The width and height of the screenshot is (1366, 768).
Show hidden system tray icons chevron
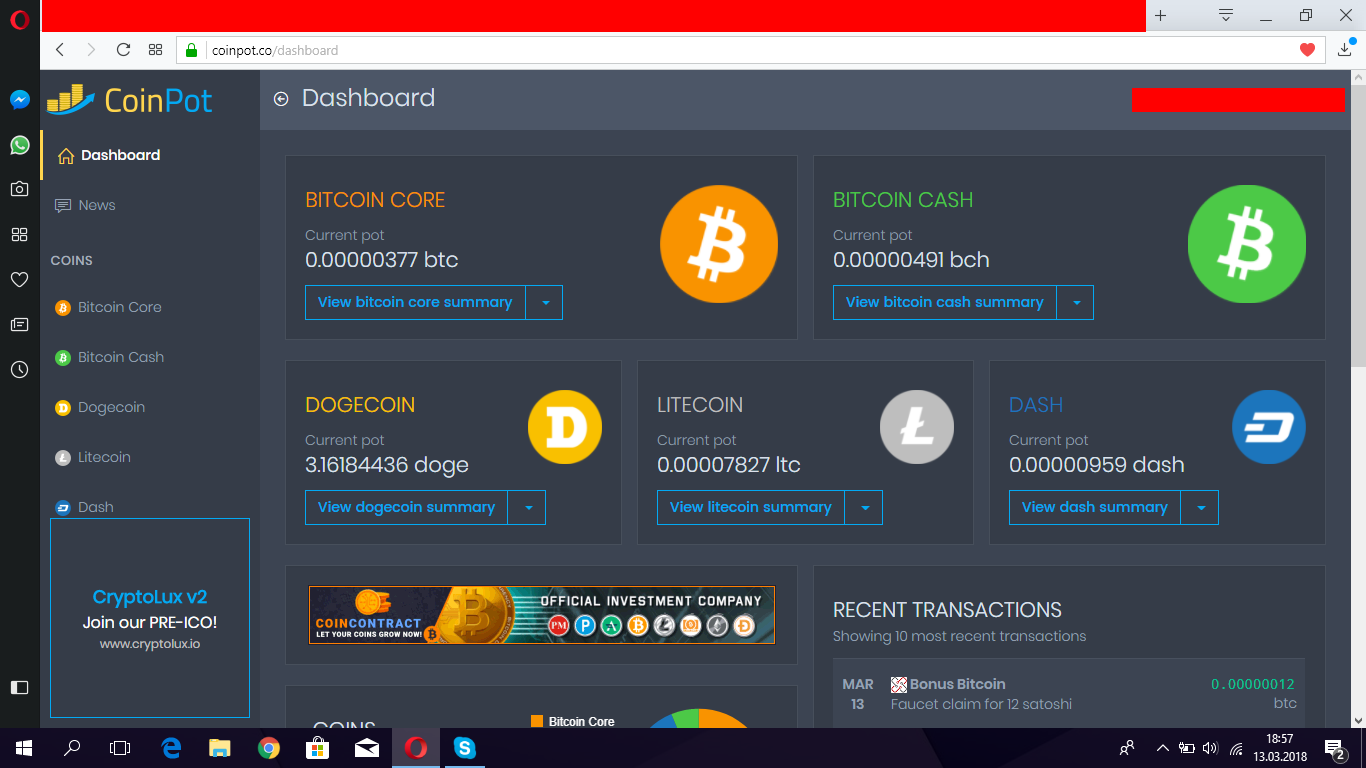point(1162,748)
